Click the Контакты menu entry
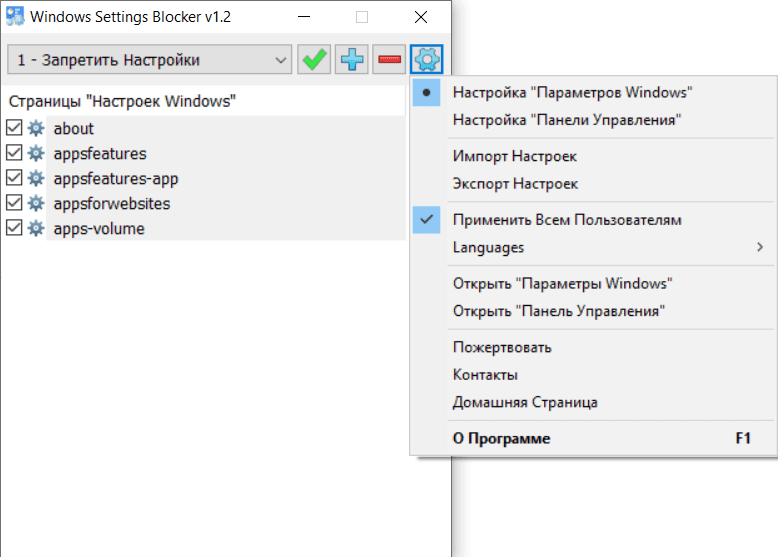 click(x=593, y=374)
